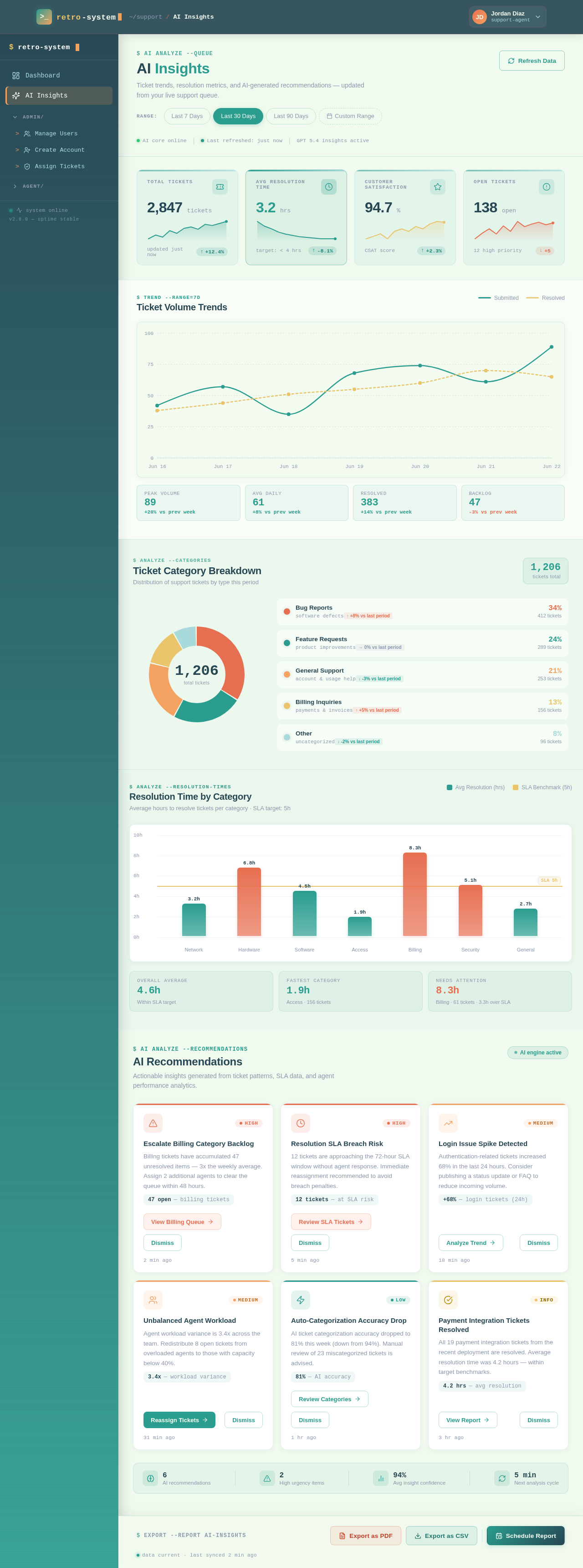Open the Custom Range date picker
The image size is (583, 1568).
351,116
